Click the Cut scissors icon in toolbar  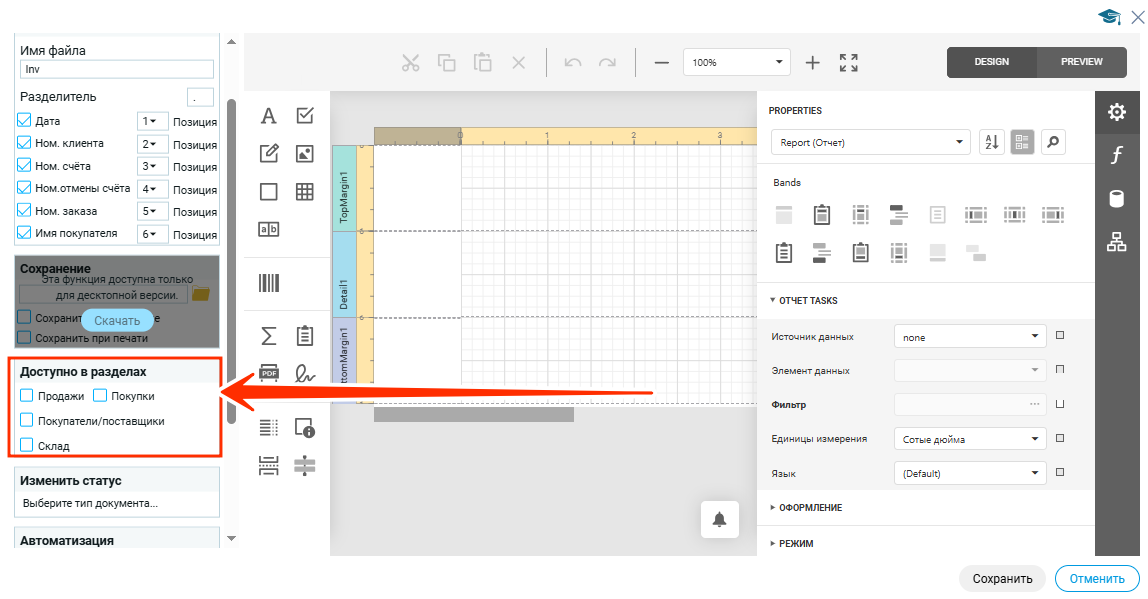coord(410,63)
